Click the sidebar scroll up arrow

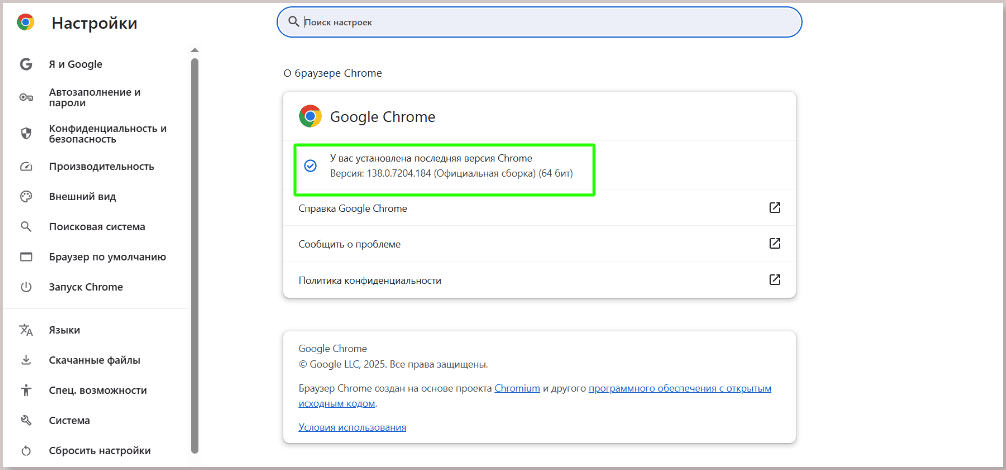tap(195, 50)
